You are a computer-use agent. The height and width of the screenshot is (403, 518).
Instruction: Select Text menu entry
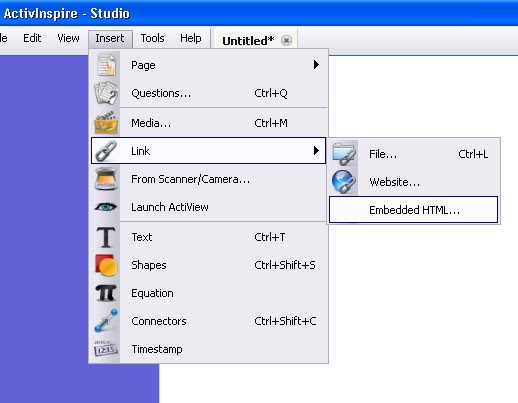click(x=208, y=237)
